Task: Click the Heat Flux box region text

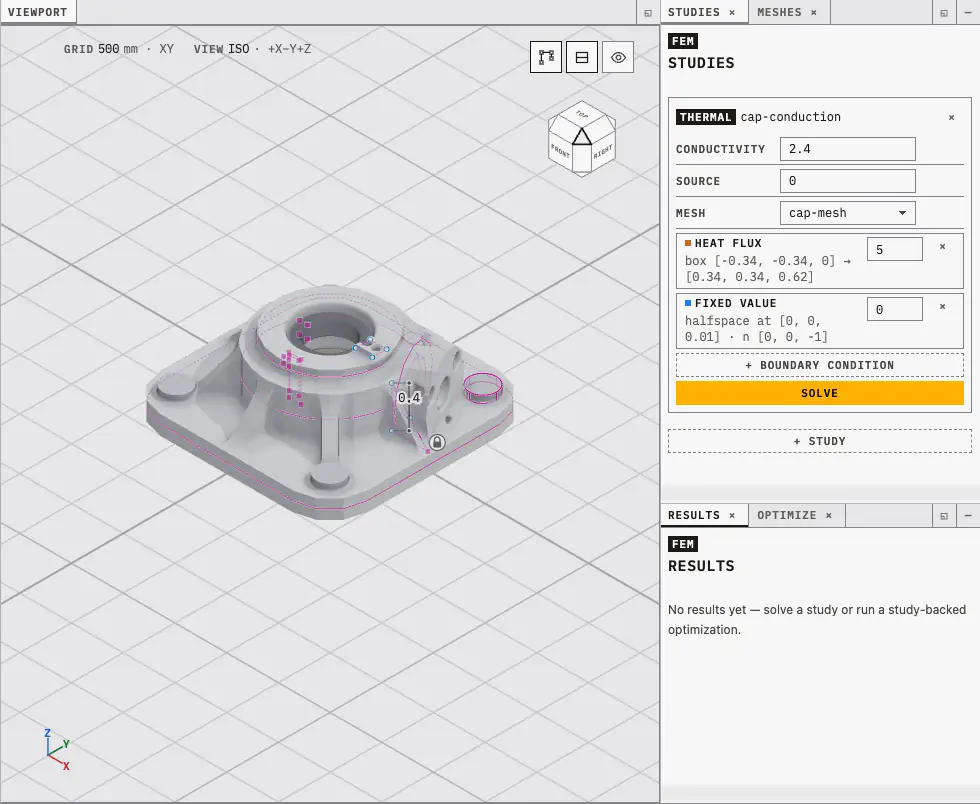Action: point(768,269)
